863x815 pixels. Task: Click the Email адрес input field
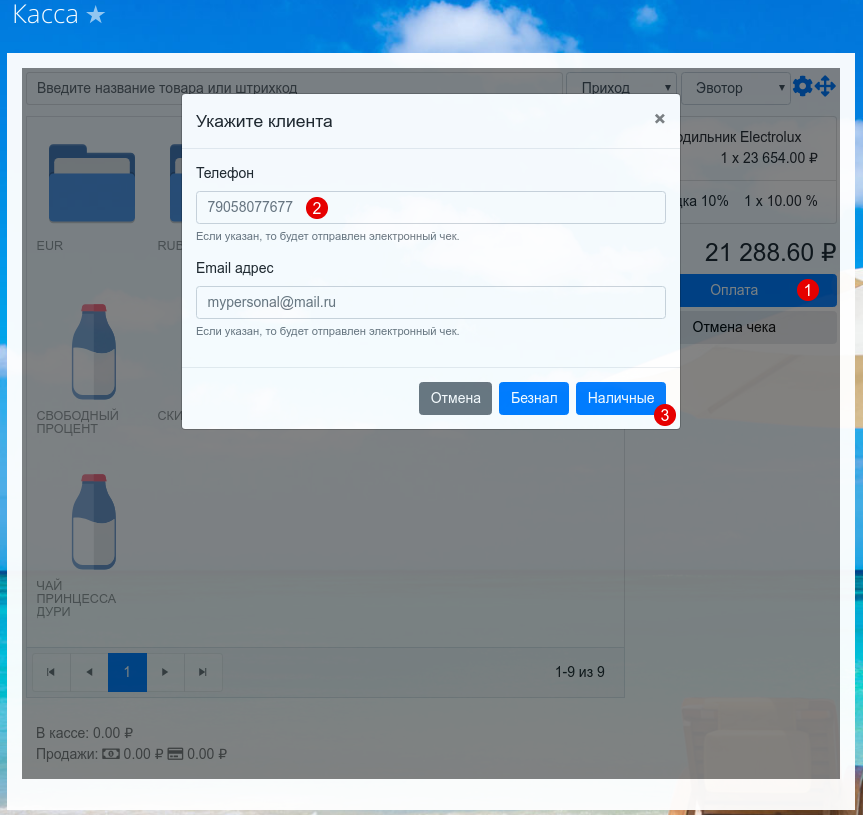(x=430, y=302)
